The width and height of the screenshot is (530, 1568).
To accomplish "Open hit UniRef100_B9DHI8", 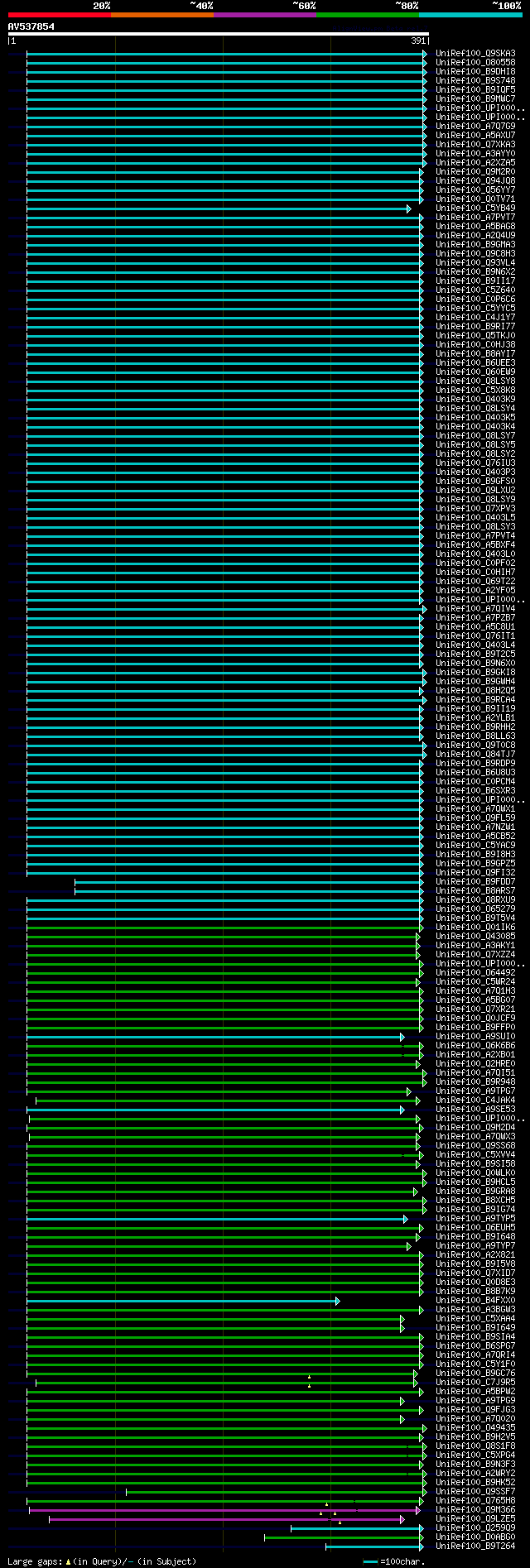I will click(x=475, y=72).
